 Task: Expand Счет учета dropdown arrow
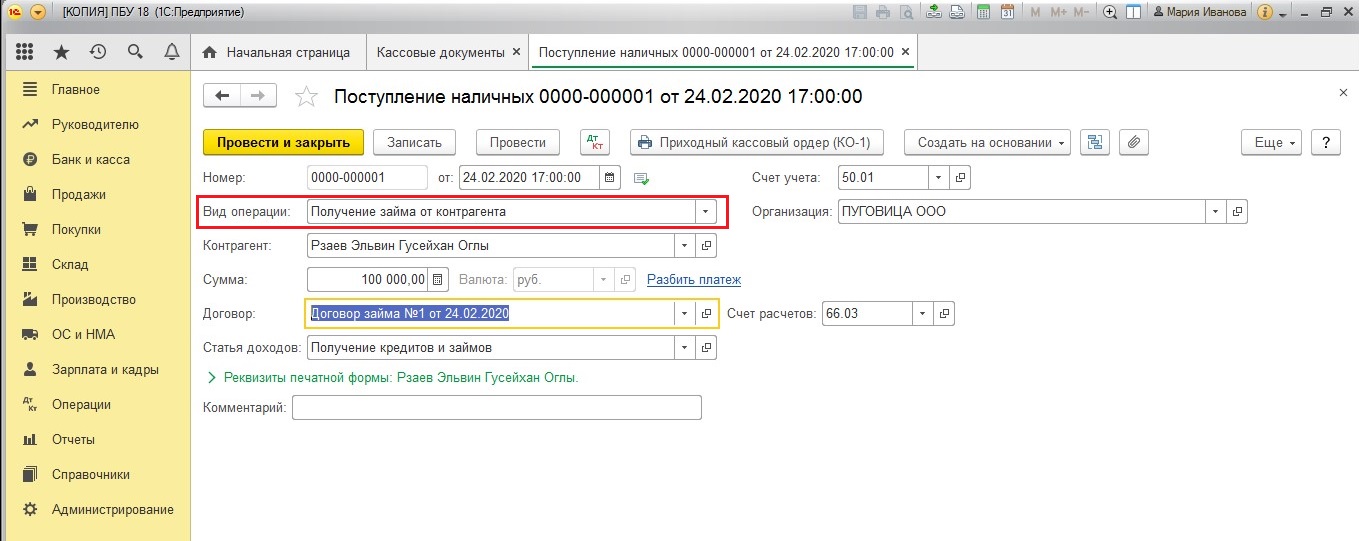(x=939, y=177)
